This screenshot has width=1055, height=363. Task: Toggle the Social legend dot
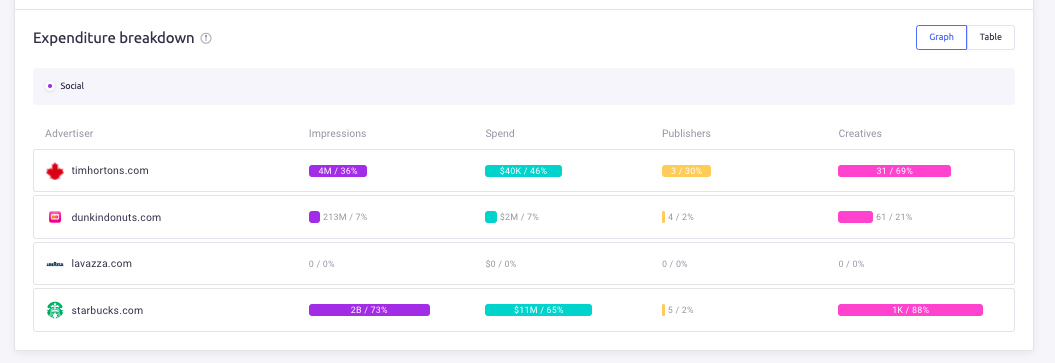click(x=50, y=86)
